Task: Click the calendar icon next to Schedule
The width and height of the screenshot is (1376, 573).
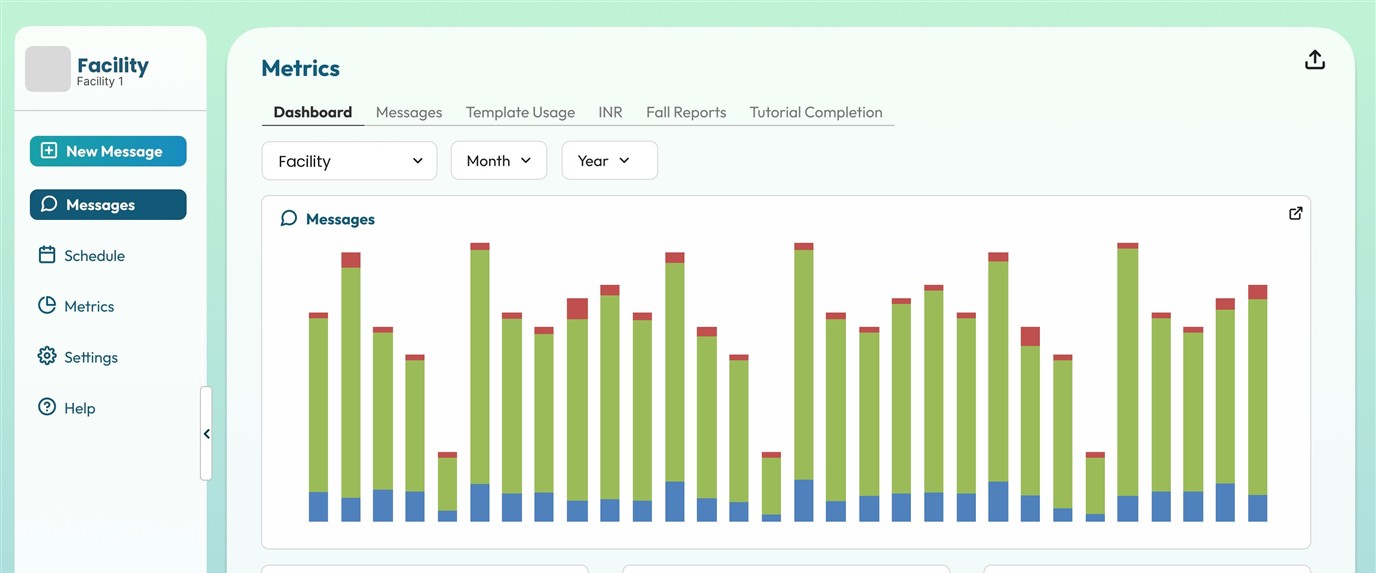Action: (x=47, y=255)
